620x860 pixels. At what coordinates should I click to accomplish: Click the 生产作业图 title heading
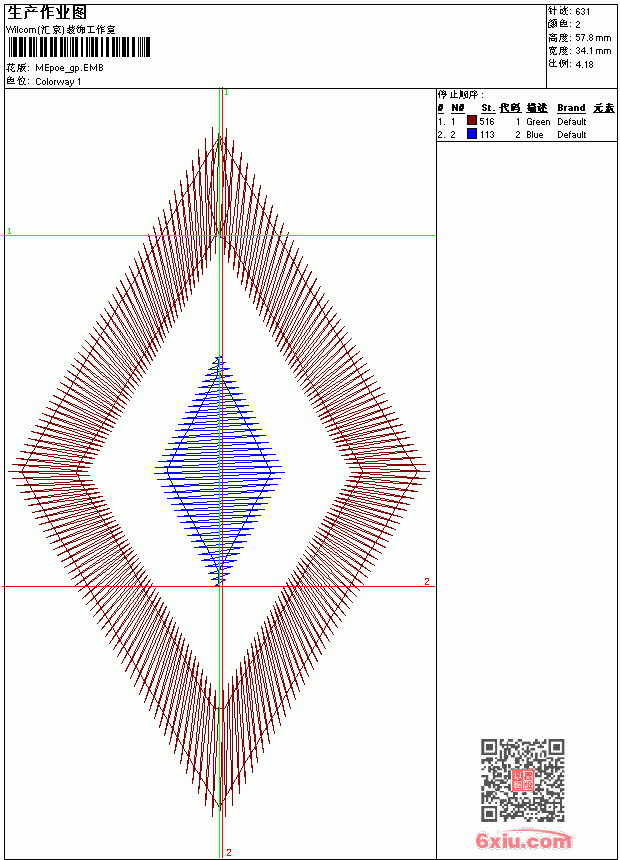coord(47,13)
